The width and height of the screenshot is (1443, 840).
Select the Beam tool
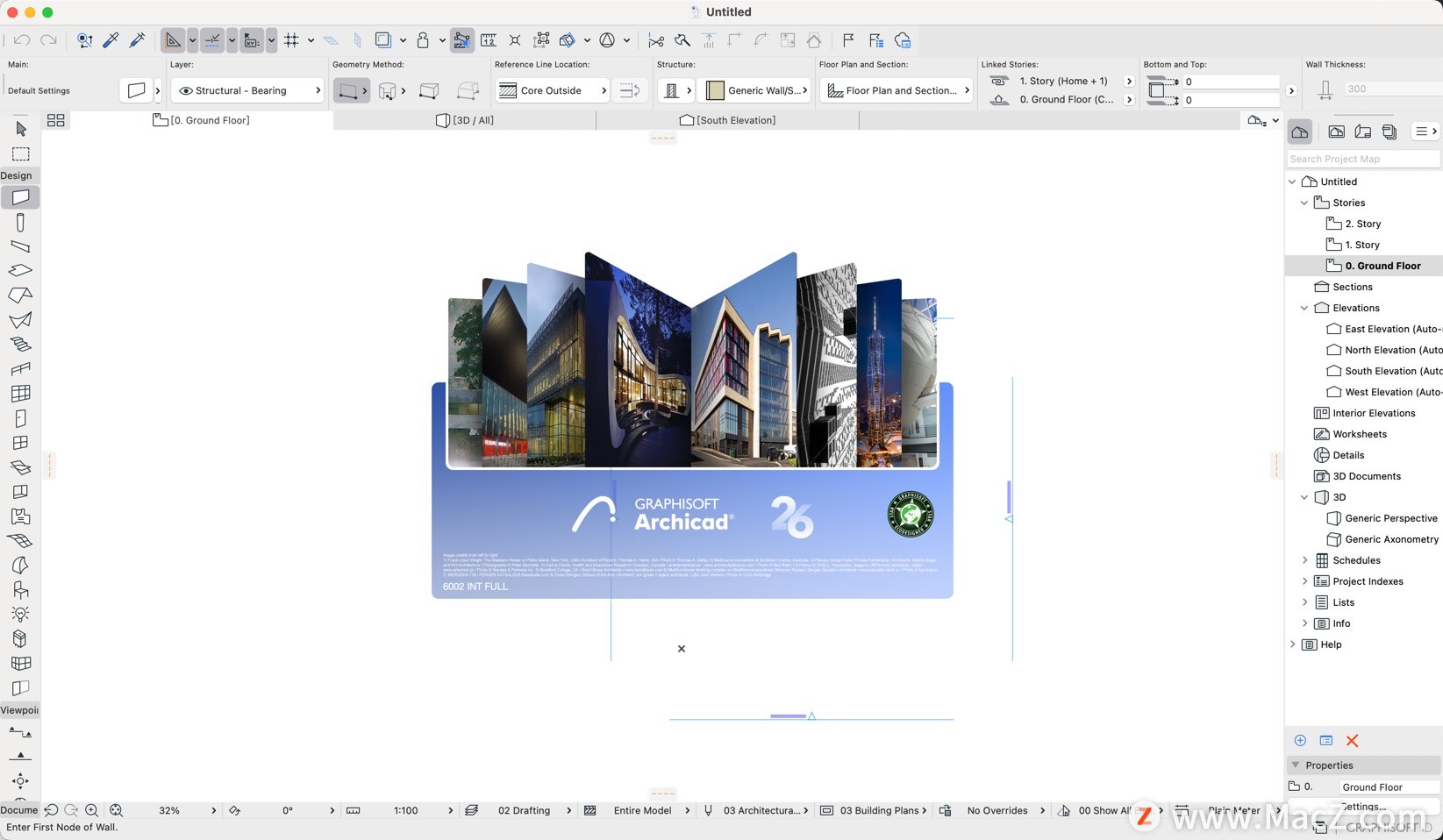coord(21,246)
